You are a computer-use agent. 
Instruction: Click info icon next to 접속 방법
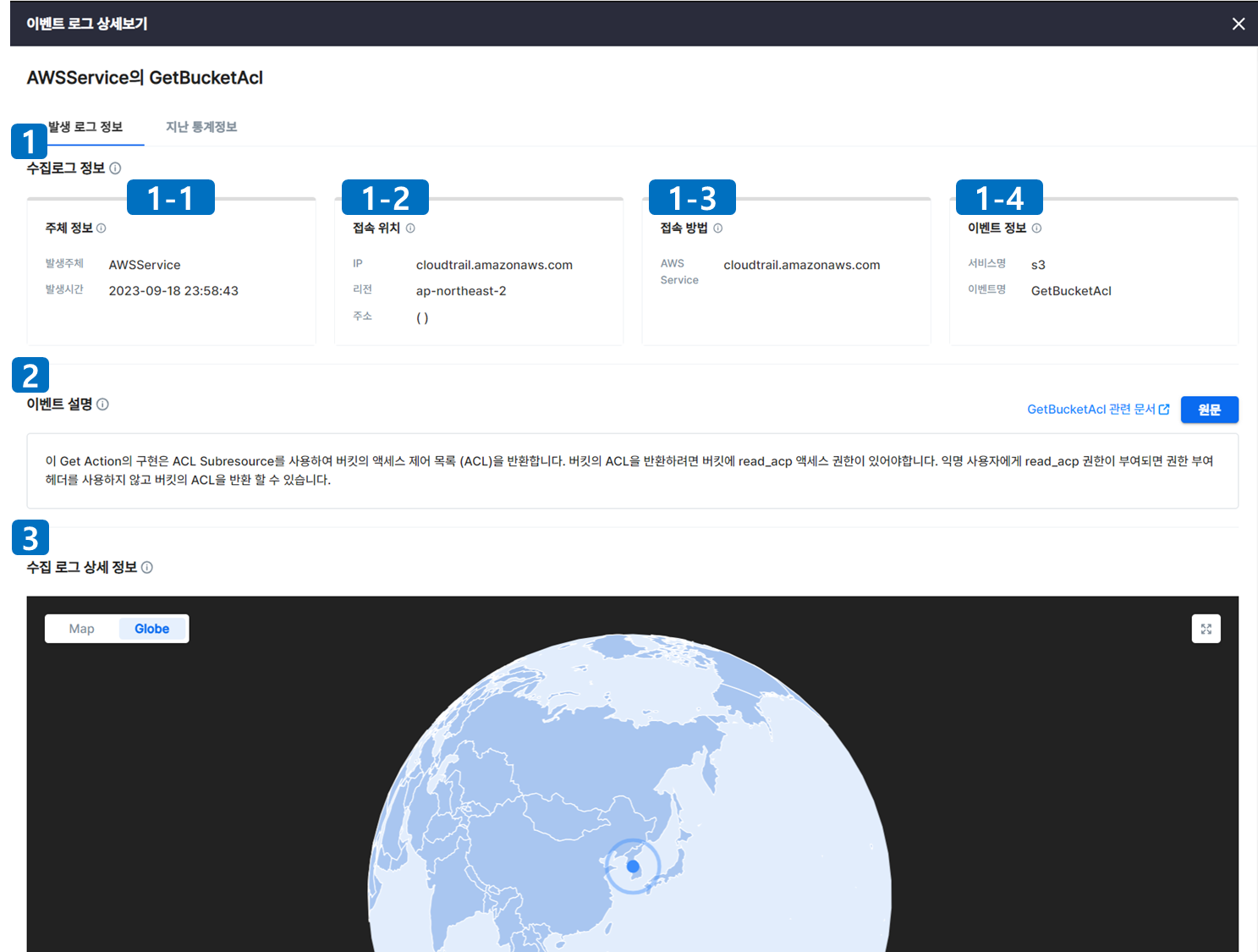(717, 228)
